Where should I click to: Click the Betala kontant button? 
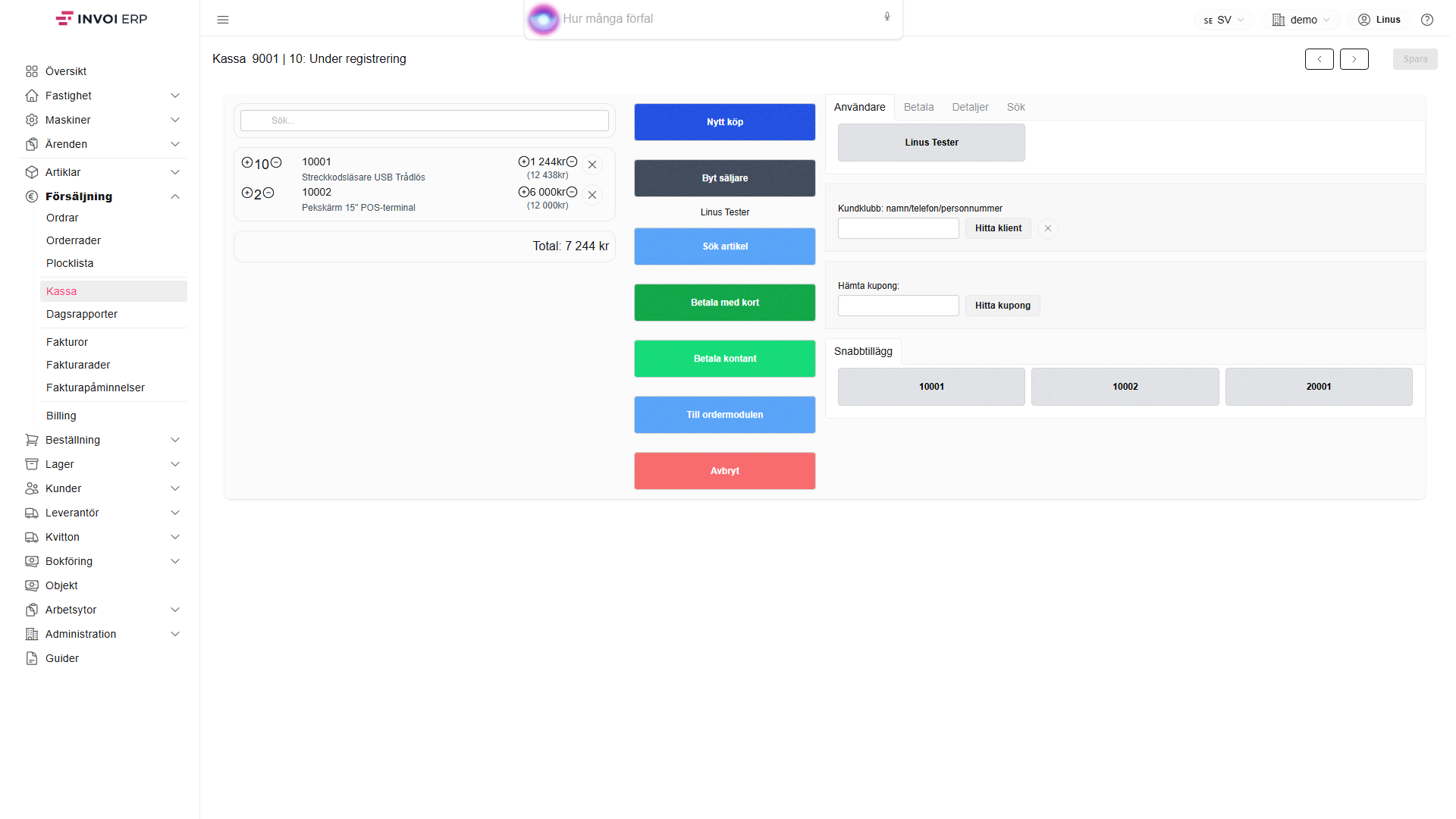click(x=724, y=359)
